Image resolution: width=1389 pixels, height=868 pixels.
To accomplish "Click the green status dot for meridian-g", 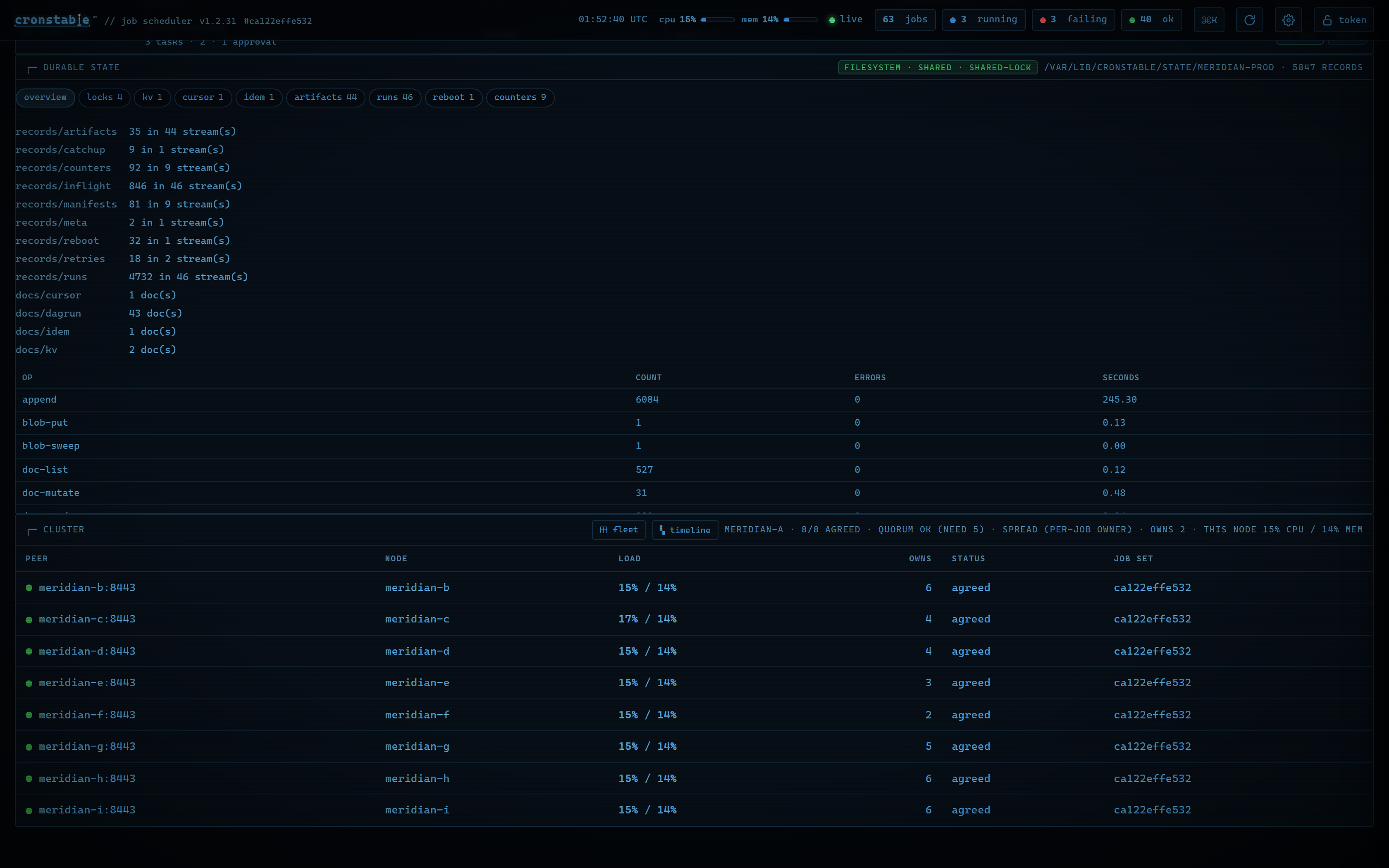I will pyautogui.click(x=29, y=747).
